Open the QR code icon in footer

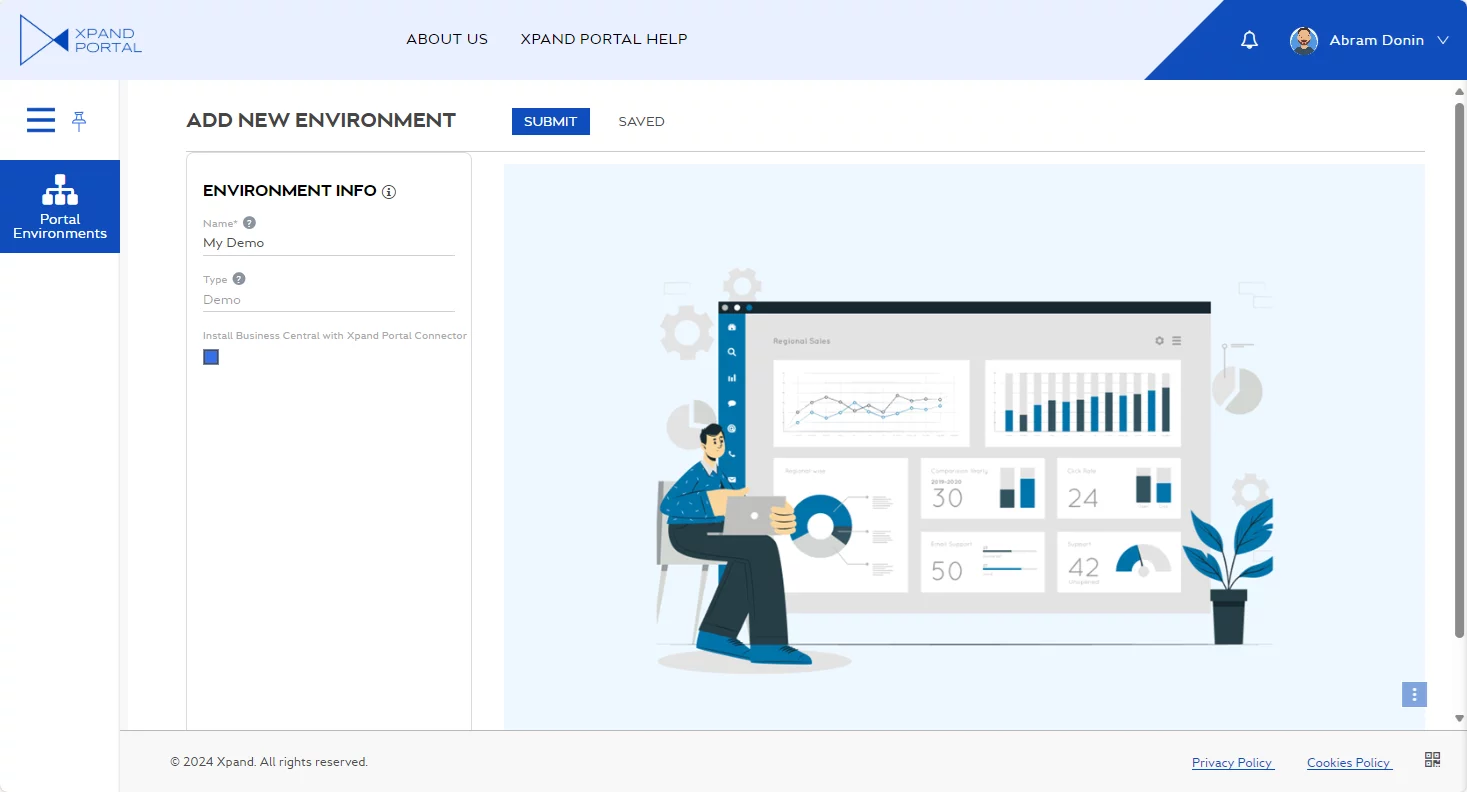[1432, 760]
